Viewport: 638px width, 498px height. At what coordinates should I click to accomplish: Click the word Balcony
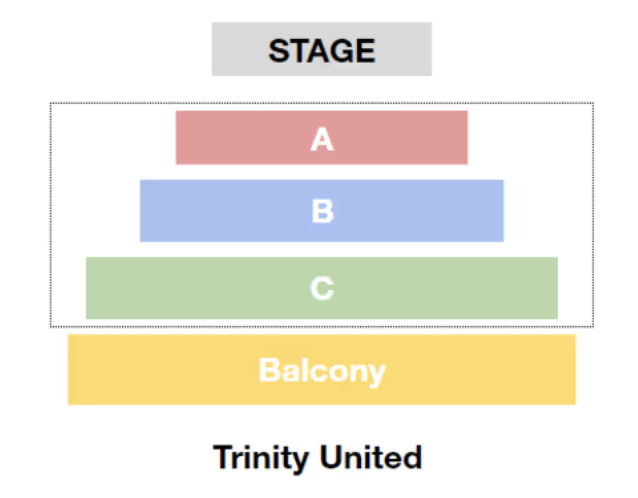322,371
